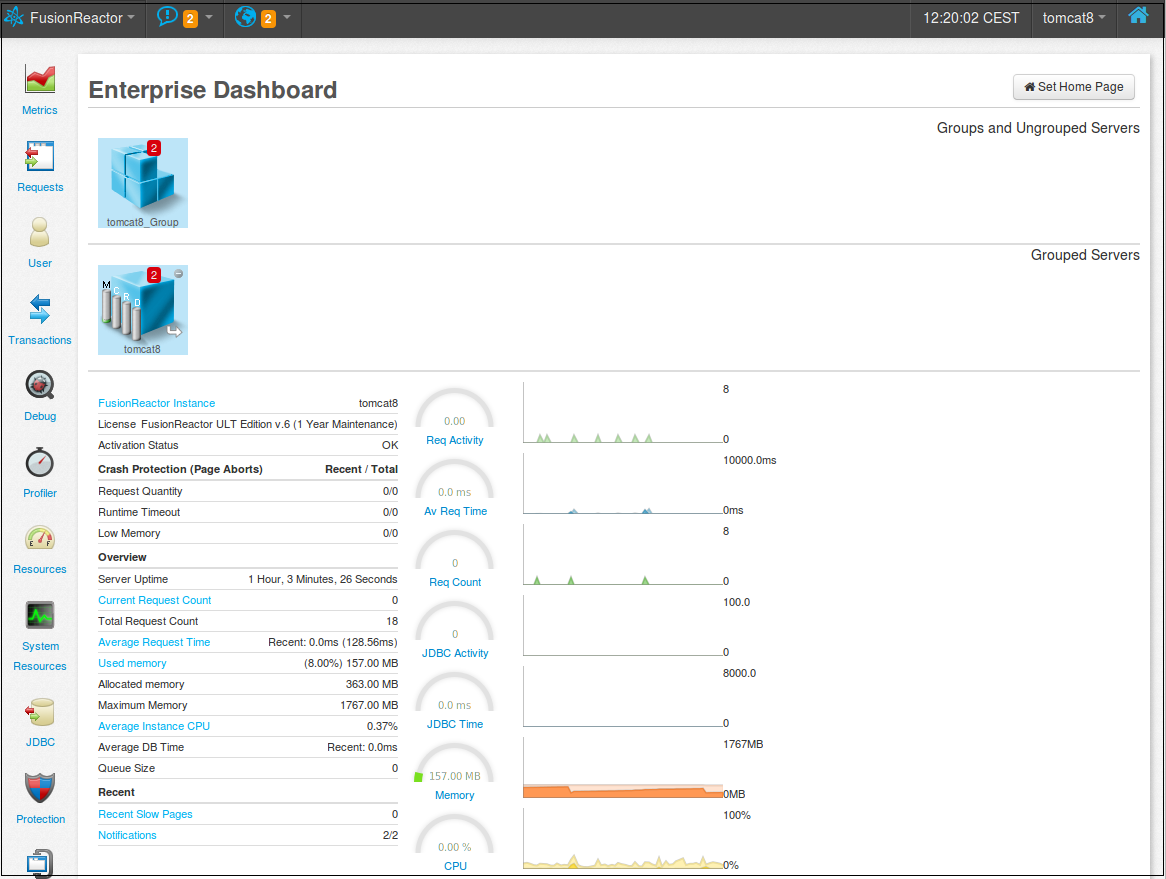Viewport: 1166px width, 879px height.
Task: Click the Metrics sidebar label
Action: click(39, 110)
